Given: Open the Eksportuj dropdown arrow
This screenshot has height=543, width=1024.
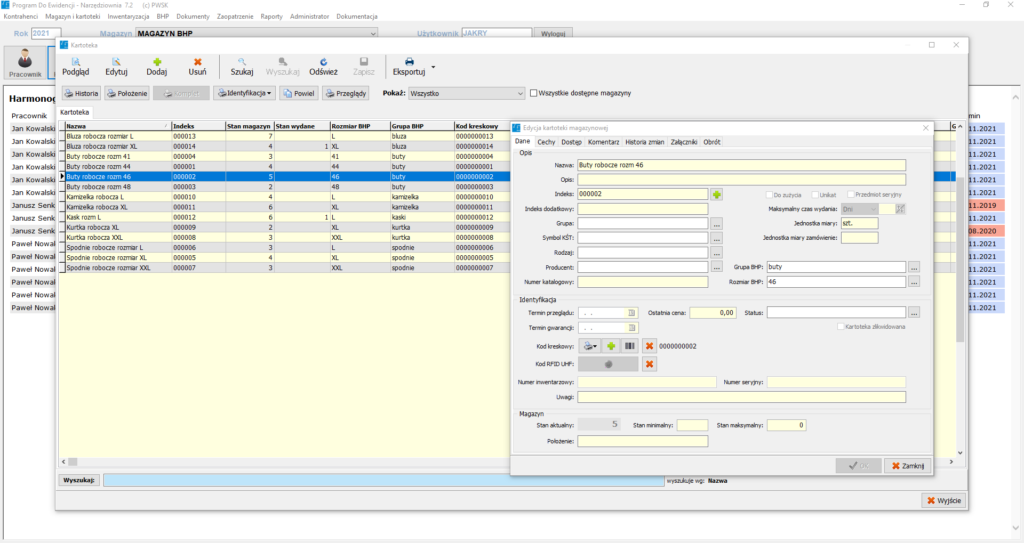Looking at the screenshot, I should 433,66.
